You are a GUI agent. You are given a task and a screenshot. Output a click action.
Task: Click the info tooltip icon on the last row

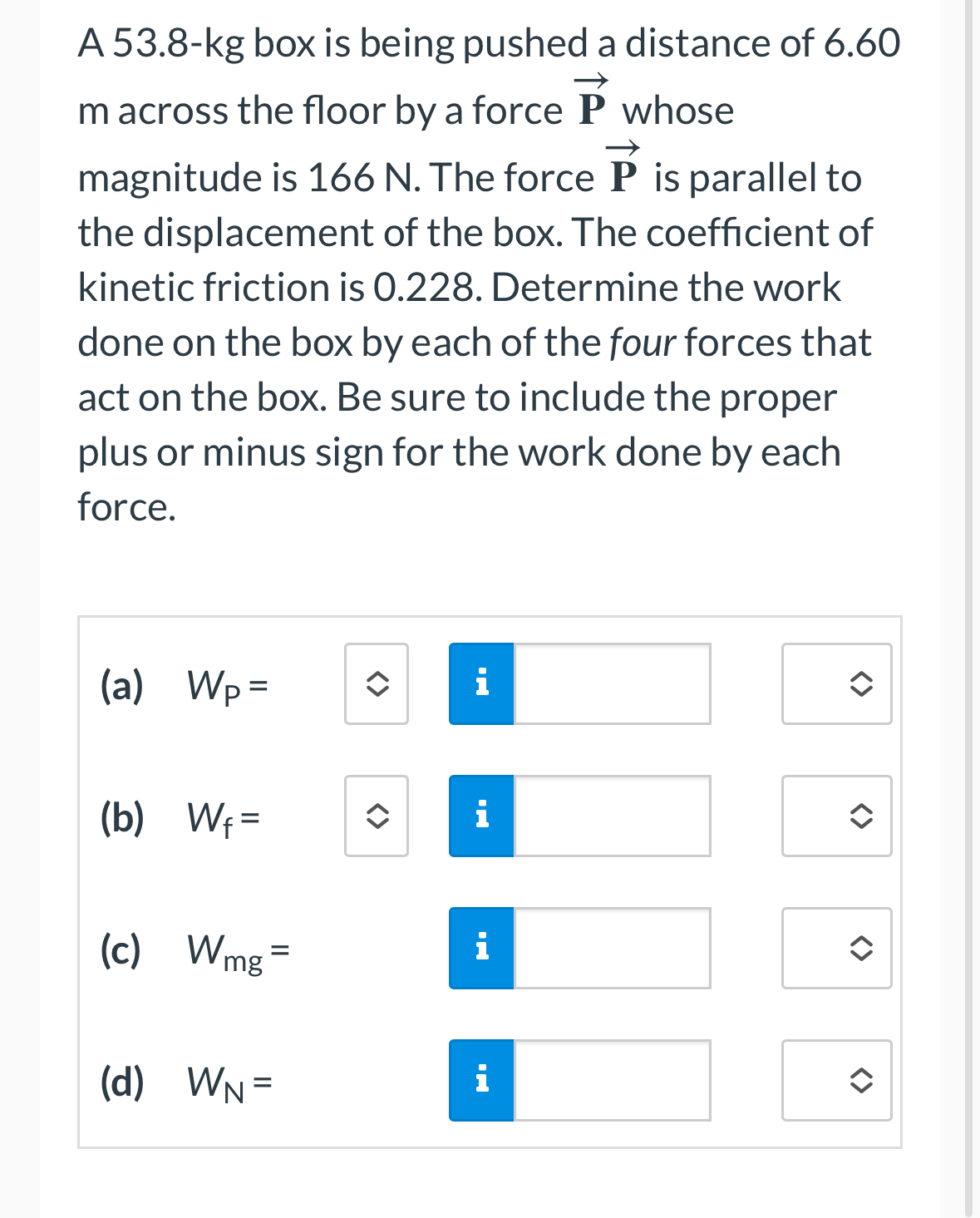click(x=480, y=1080)
